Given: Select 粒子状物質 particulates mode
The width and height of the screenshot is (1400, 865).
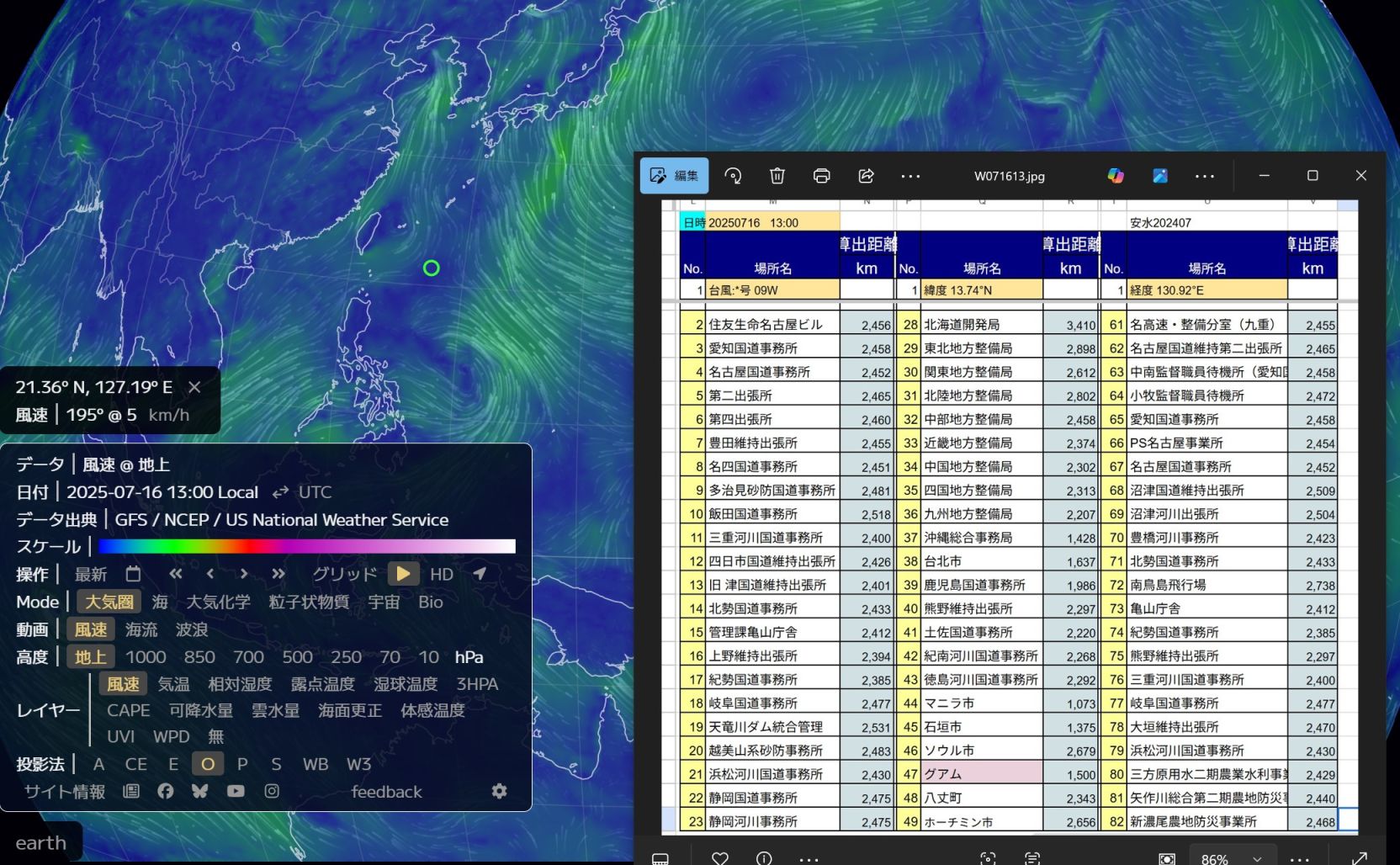Looking at the screenshot, I should click(x=309, y=602).
